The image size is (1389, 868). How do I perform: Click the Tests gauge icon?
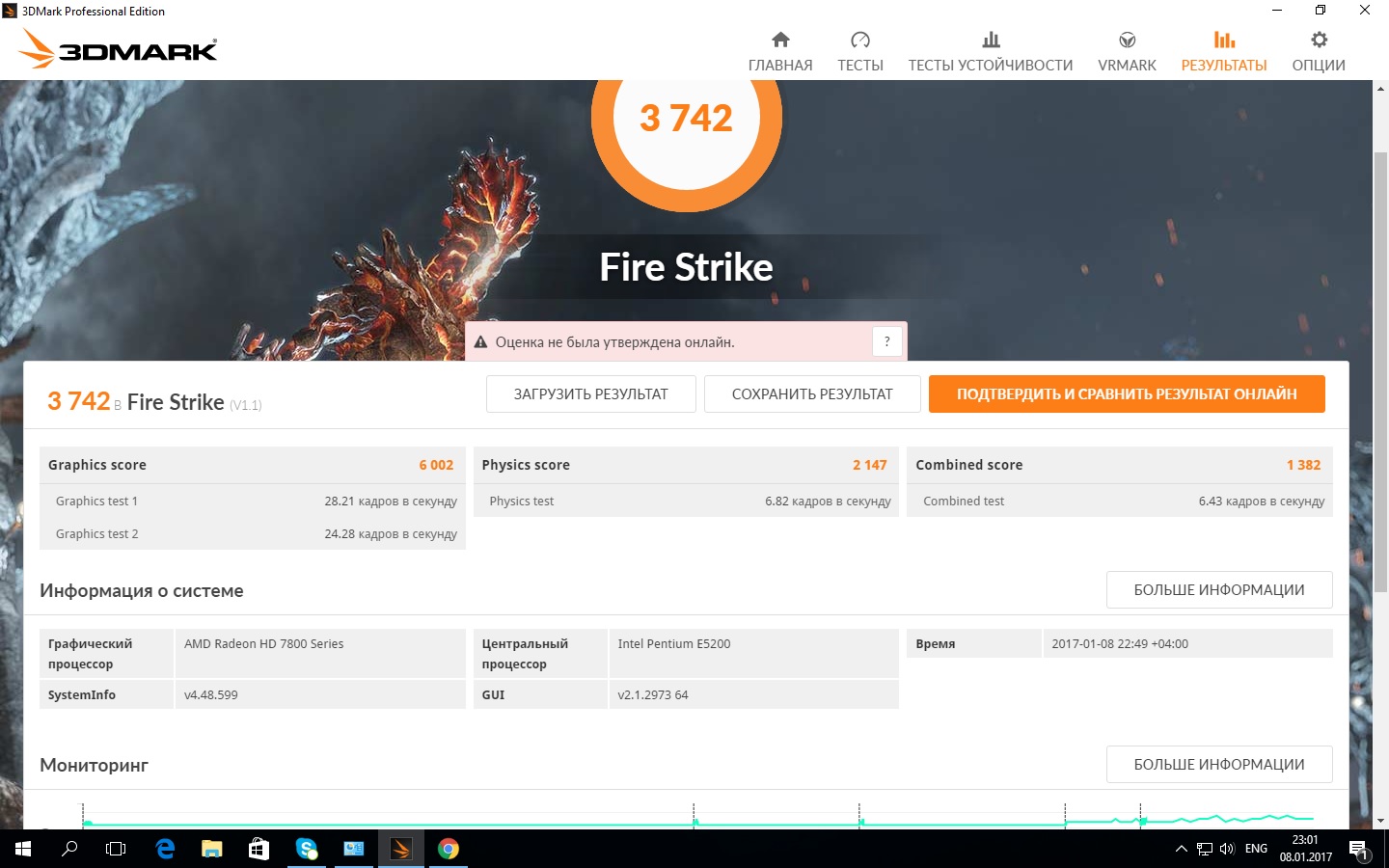click(860, 40)
